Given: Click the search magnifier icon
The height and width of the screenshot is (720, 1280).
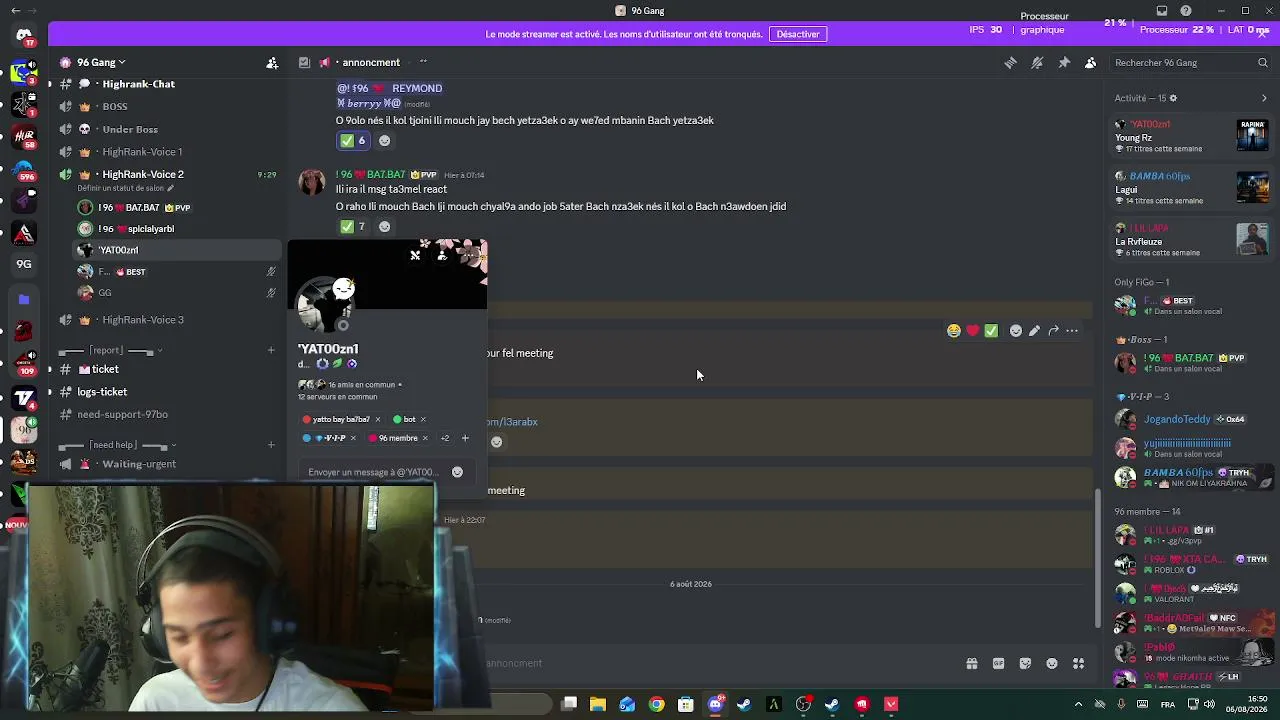Looking at the screenshot, I should point(1263,62).
